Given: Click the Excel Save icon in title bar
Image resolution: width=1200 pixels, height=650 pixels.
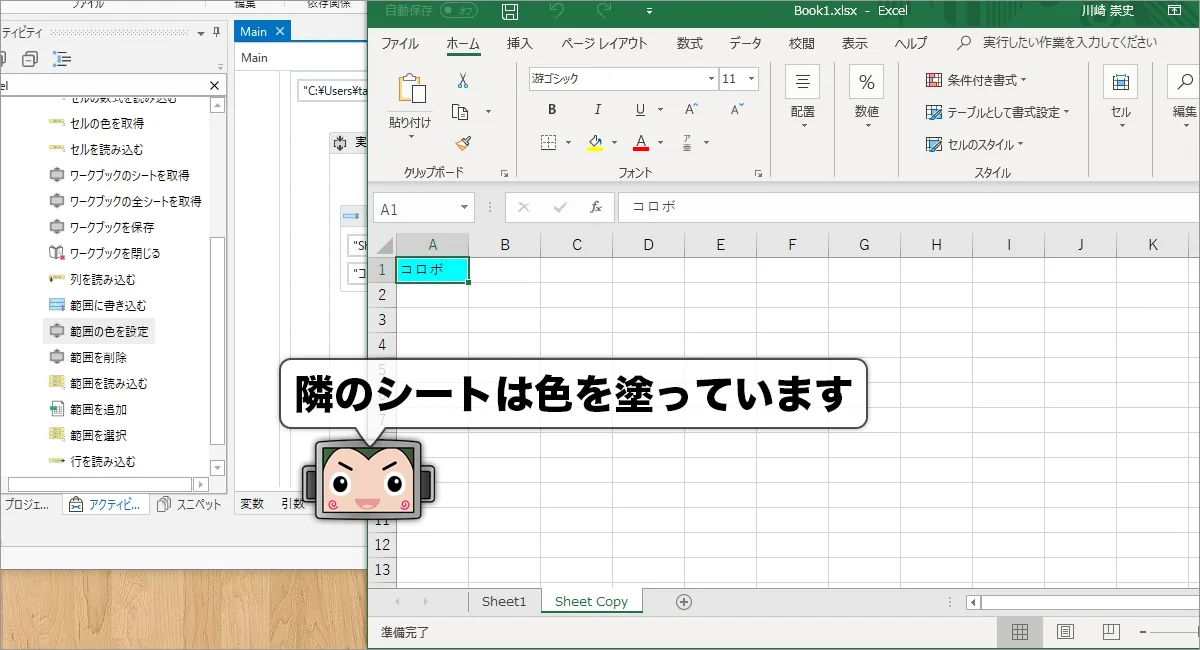Looking at the screenshot, I should [x=510, y=12].
